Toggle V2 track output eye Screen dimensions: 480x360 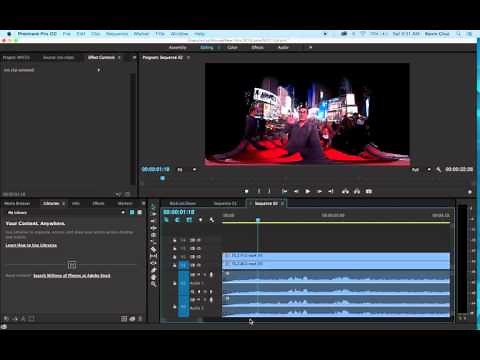(x=198, y=257)
